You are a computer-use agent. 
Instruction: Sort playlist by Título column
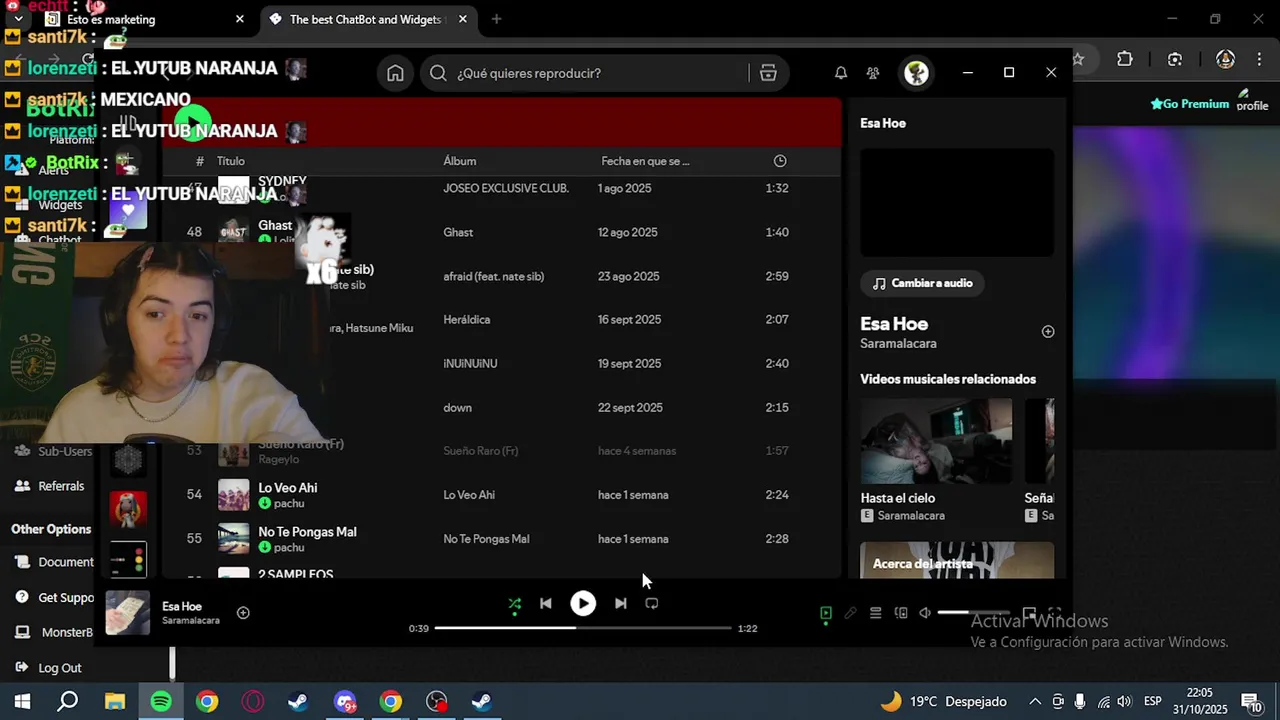tap(231, 161)
